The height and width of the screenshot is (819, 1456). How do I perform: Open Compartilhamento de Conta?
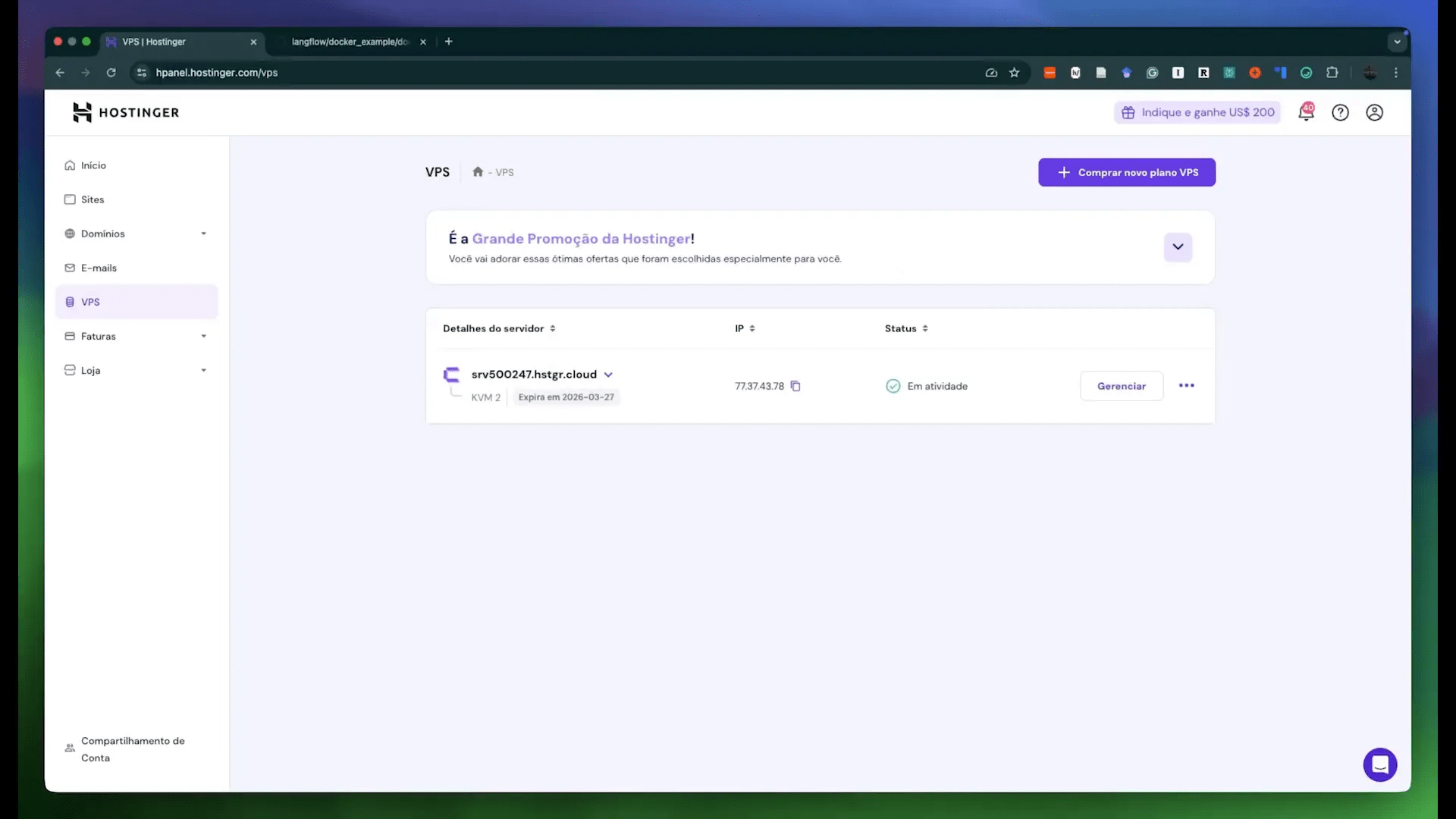tap(136, 749)
